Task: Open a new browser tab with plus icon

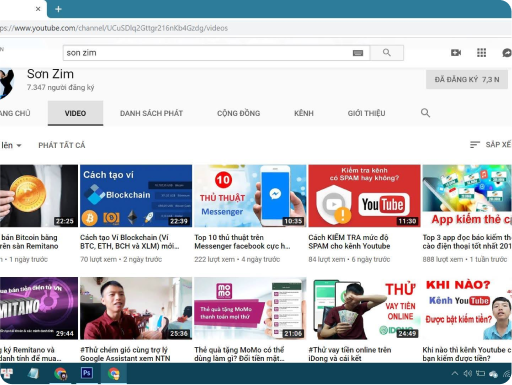Action: [x=58, y=9]
